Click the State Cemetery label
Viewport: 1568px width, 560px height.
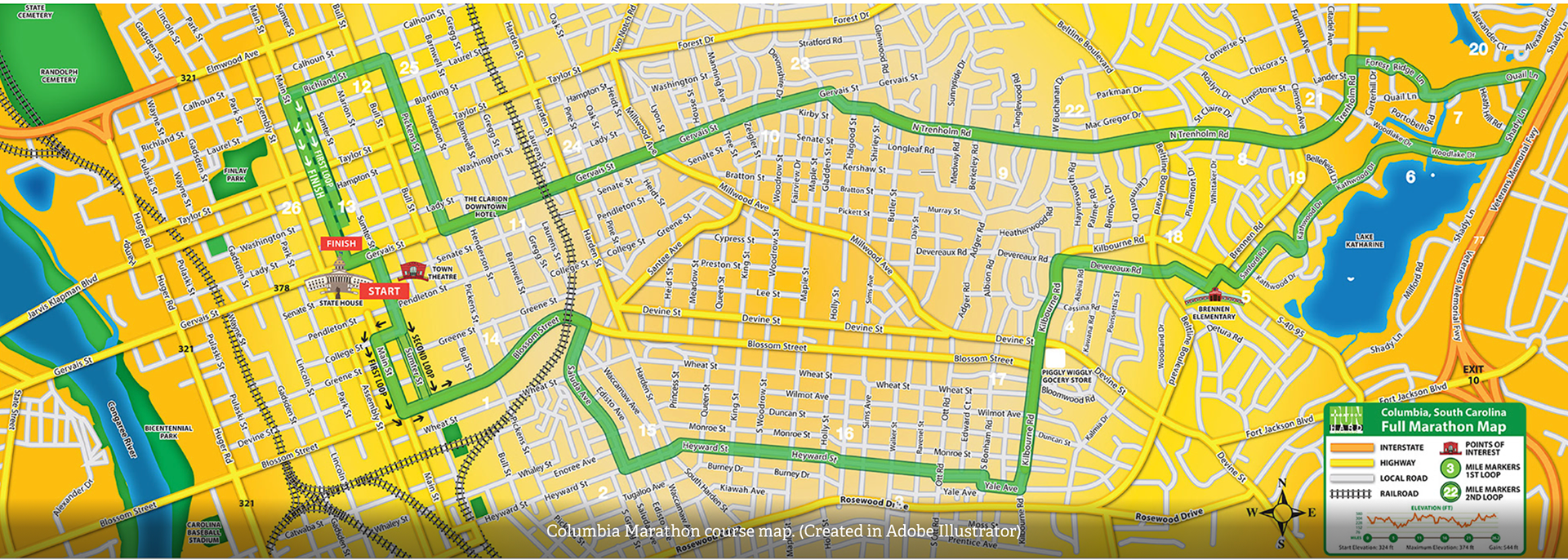point(34,11)
